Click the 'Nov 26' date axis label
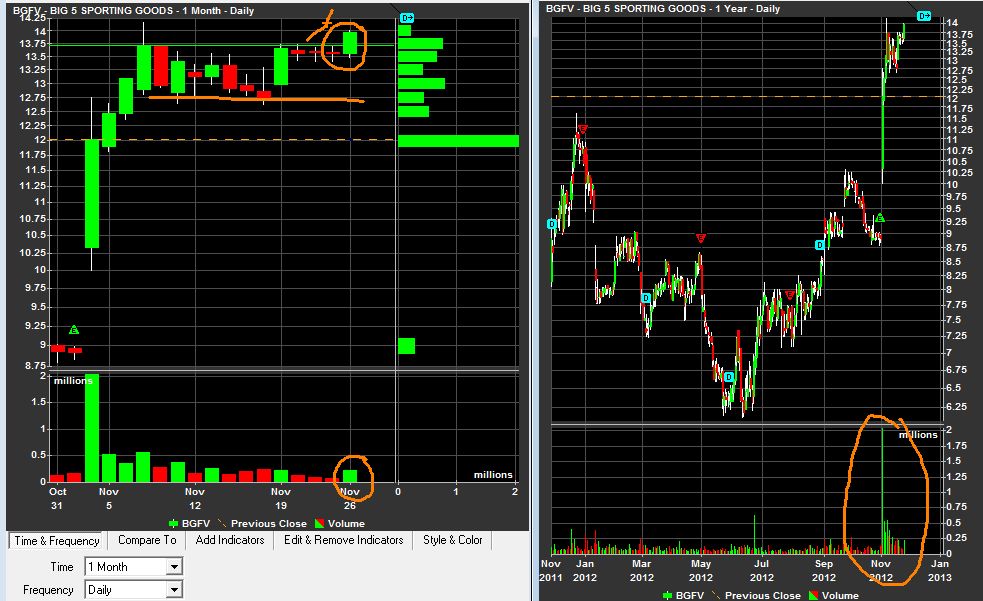Image resolution: width=983 pixels, height=601 pixels. [350, 498]
